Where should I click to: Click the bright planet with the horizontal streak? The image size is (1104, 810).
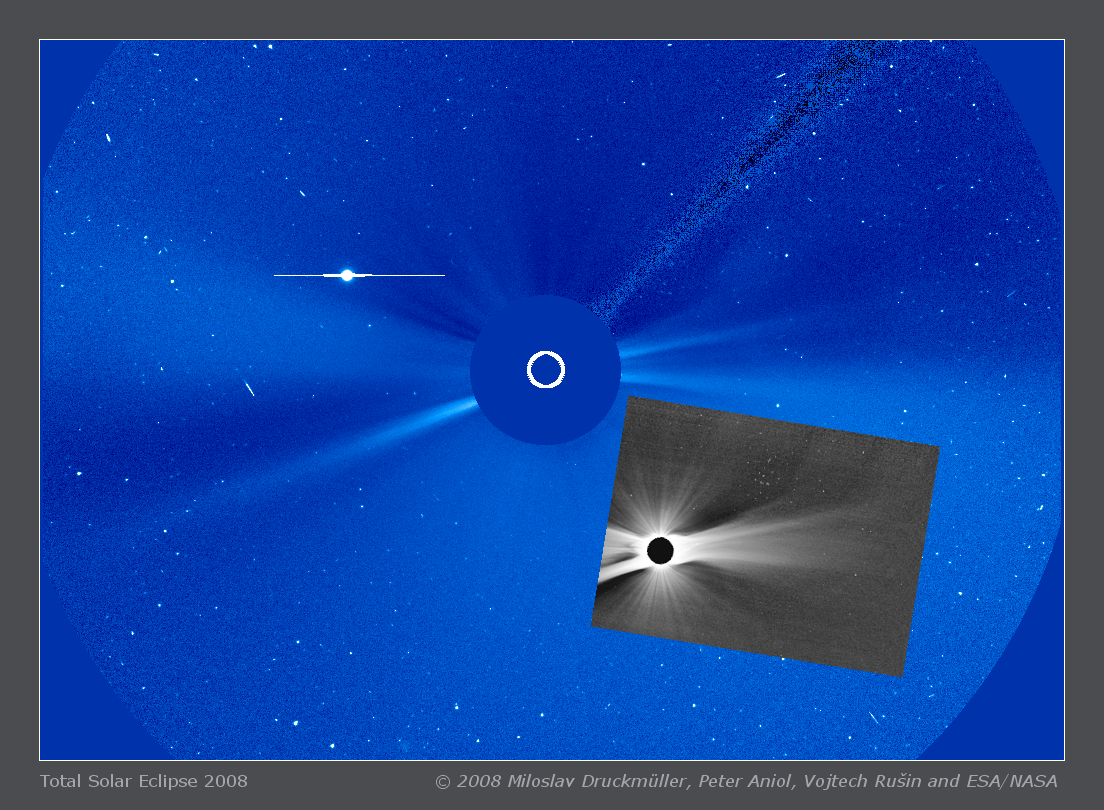click(x=347, y=275)
